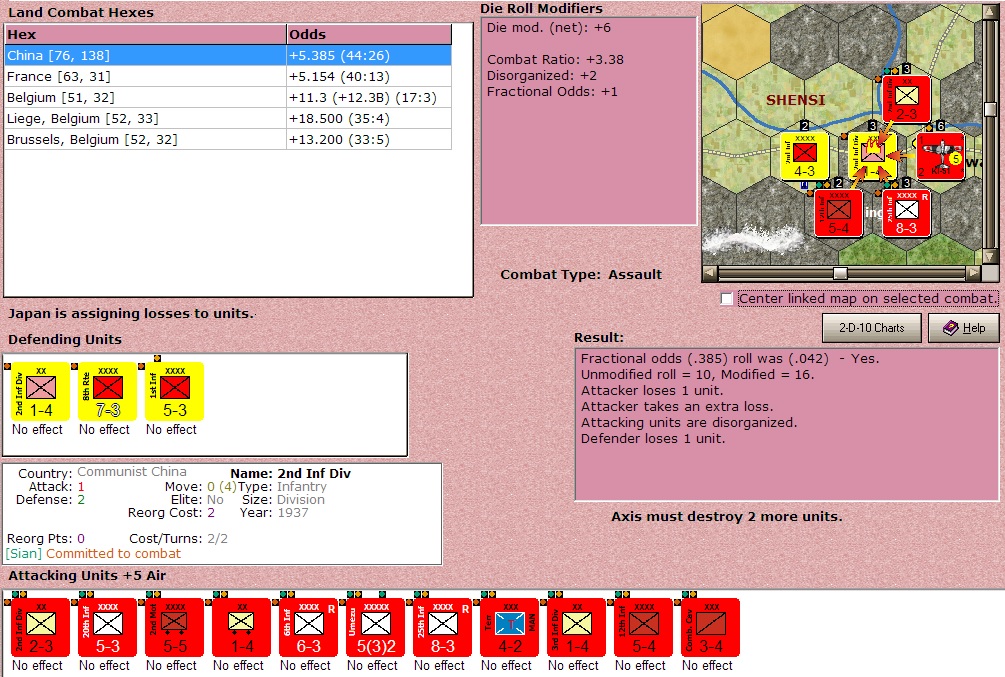Select attacking 2nd Mot 5-5 unit

tap(174, 627)
